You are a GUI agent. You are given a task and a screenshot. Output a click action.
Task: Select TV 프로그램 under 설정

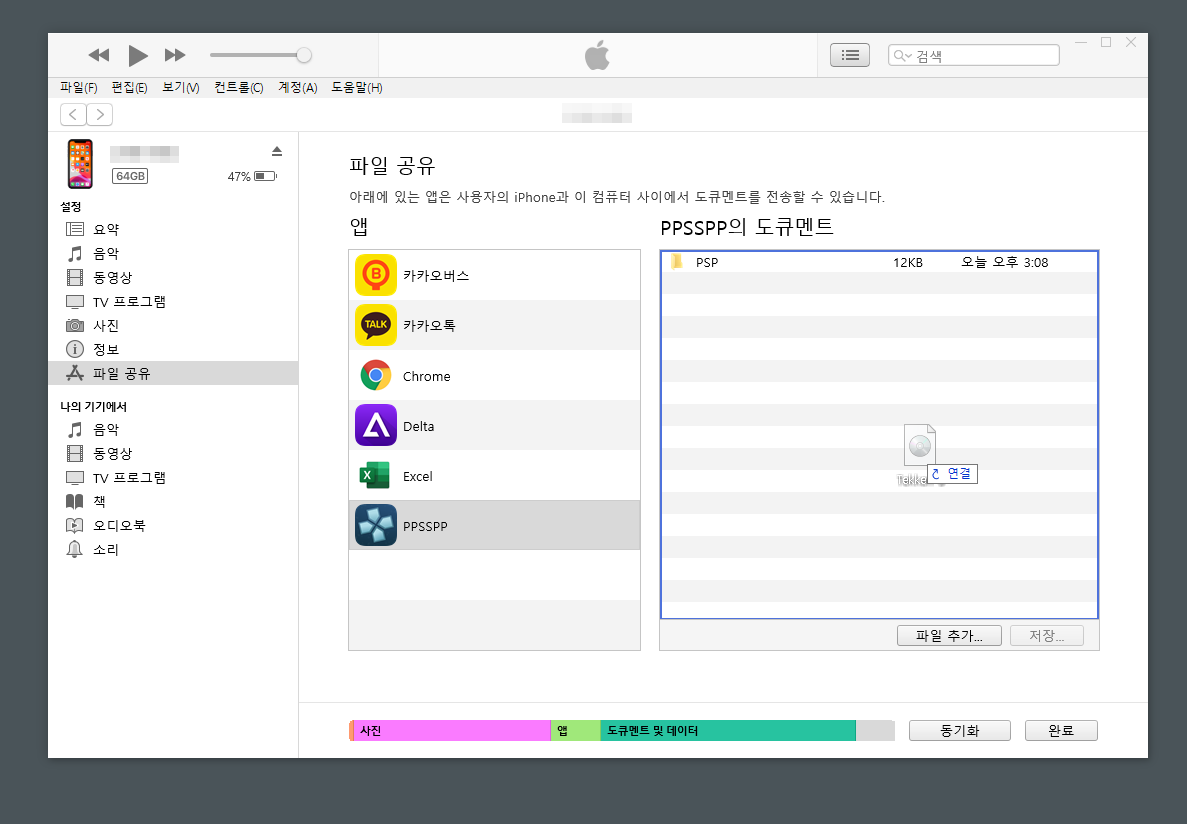pos(173,301)
